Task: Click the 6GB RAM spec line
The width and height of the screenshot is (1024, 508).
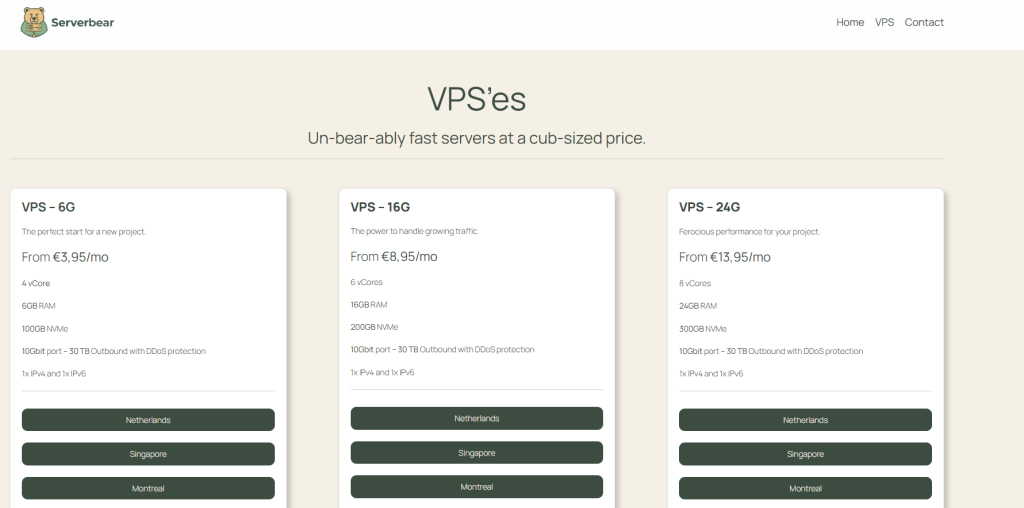Action: tap(39, 306)
